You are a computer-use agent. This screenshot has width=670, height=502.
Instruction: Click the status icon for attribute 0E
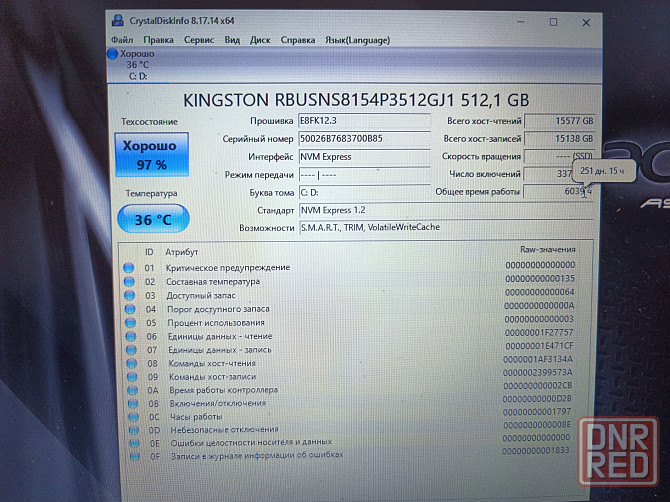134,443
